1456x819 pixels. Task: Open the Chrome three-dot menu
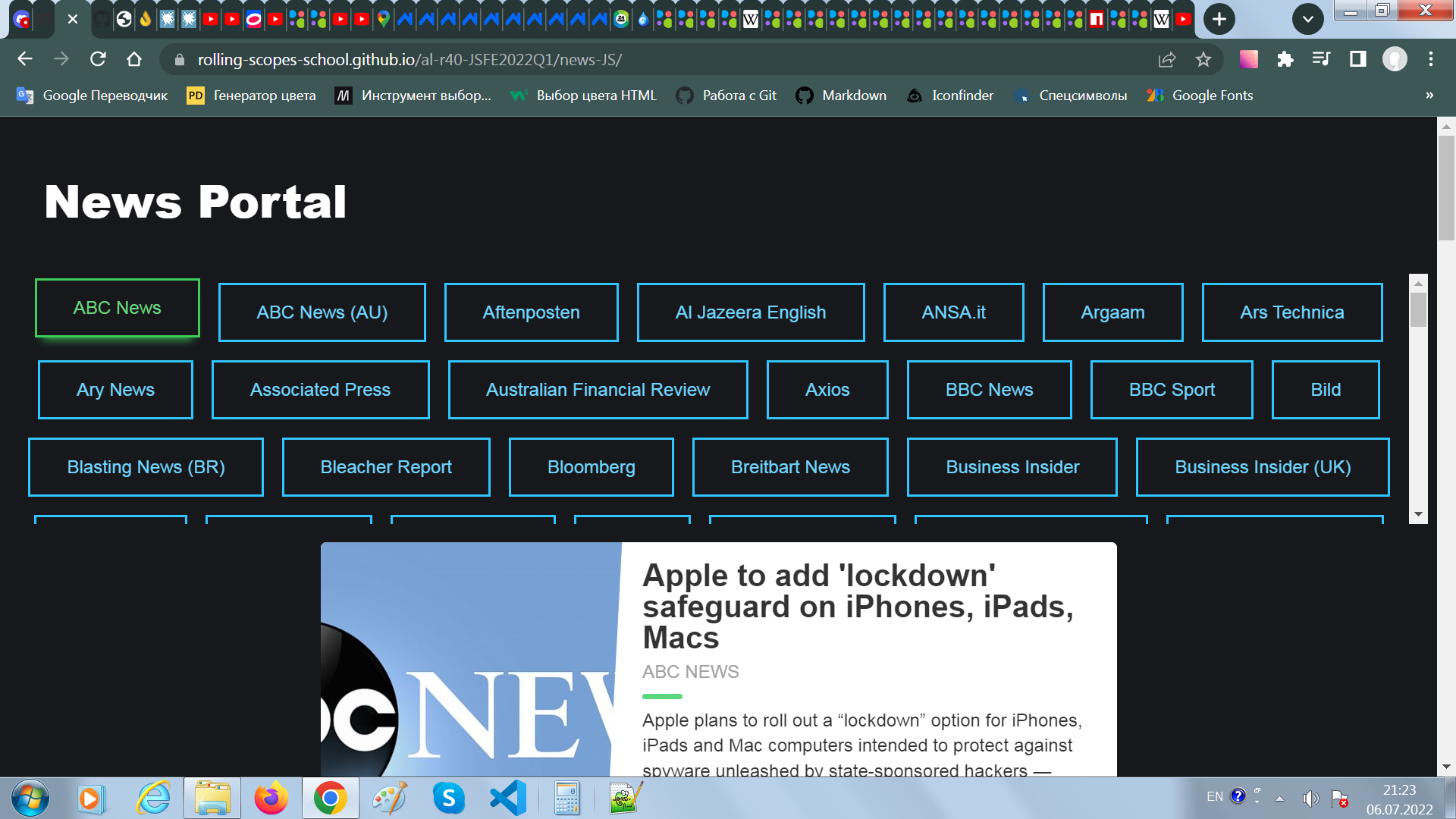pos(1431,59)
